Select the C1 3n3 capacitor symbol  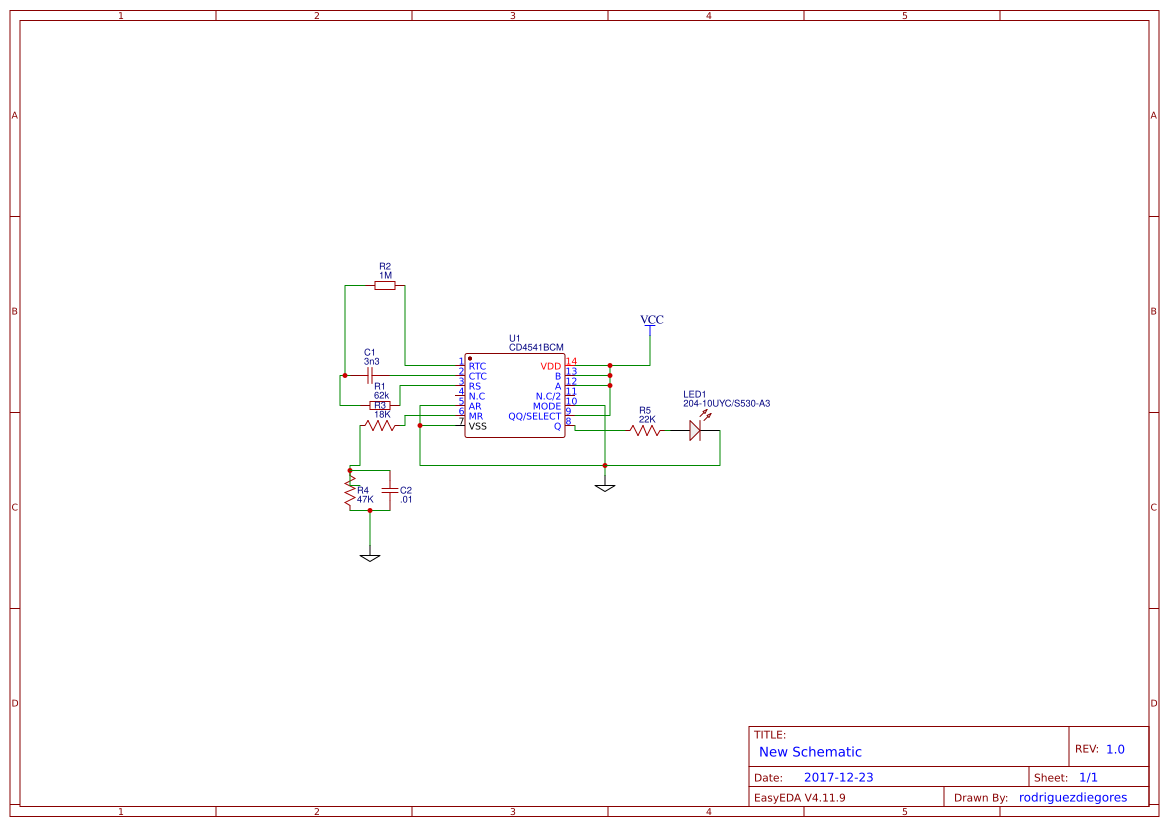[x=370, y=376]
